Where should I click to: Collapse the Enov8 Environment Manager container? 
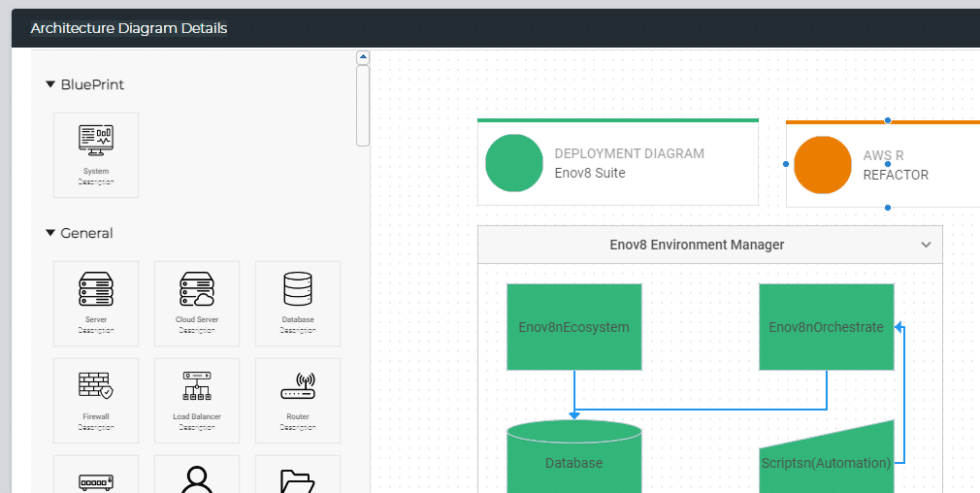point(926,245)
